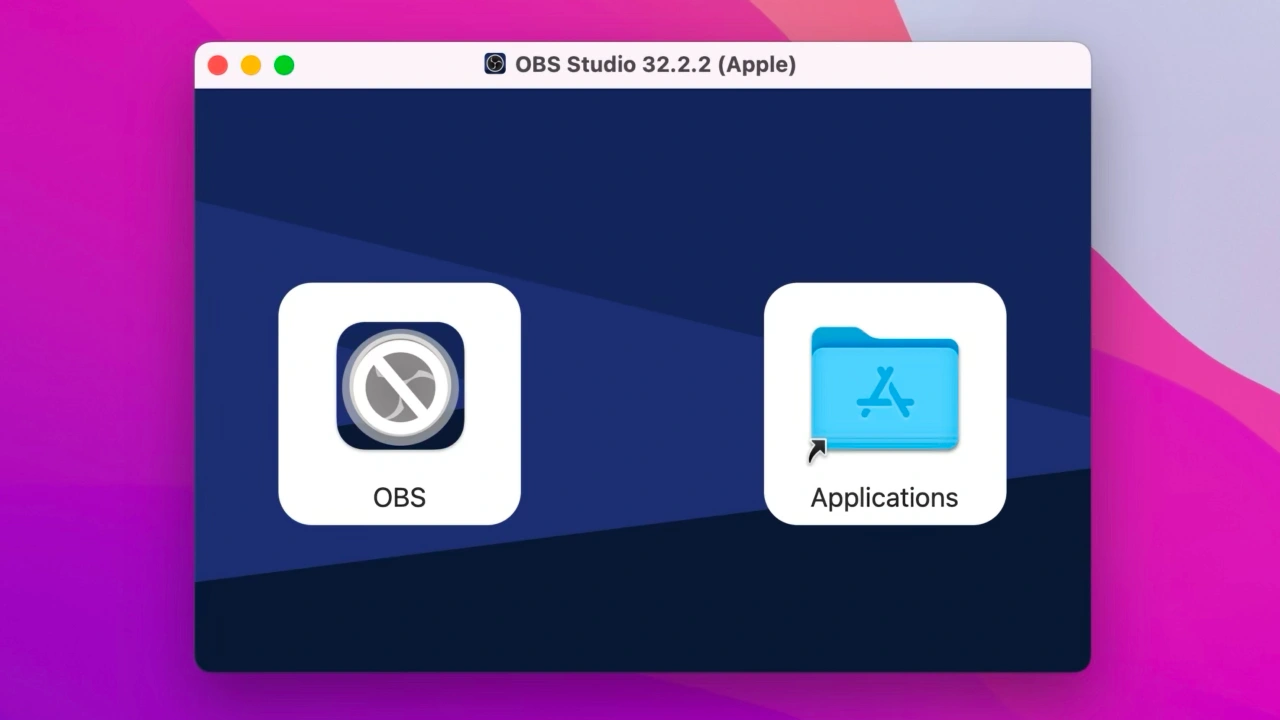
Task: Select the Applications folder shortcut icon
Action: tap(884, 390)
